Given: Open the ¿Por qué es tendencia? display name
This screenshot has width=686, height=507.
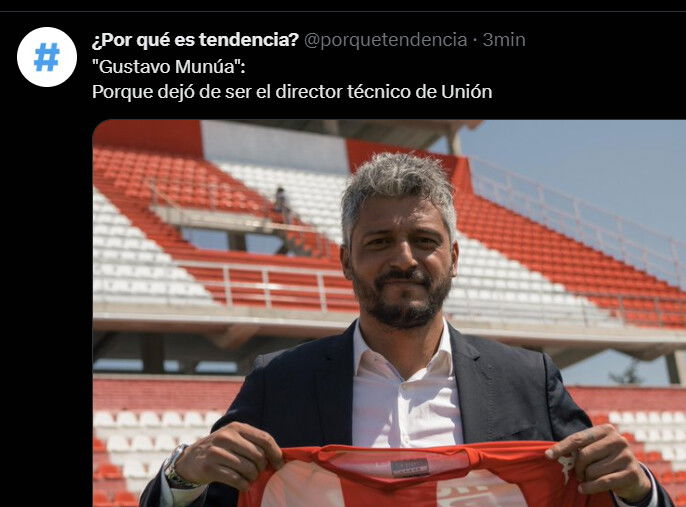Looking at the screenshot, I should pos(195,40).
